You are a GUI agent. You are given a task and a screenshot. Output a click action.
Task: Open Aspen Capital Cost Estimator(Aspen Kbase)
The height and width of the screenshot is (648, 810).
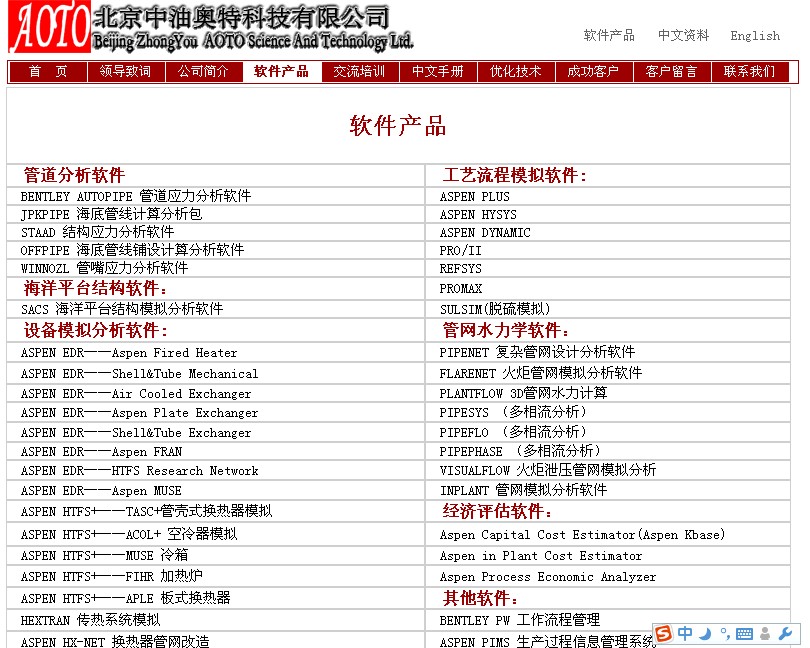[x=582, y=535]
